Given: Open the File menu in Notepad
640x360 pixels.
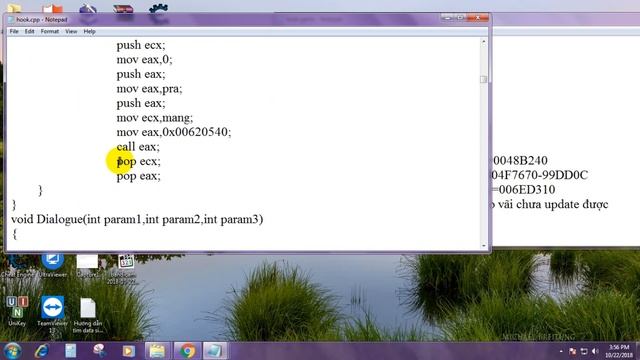Looking at the screenshot, I should coord(14,31).
